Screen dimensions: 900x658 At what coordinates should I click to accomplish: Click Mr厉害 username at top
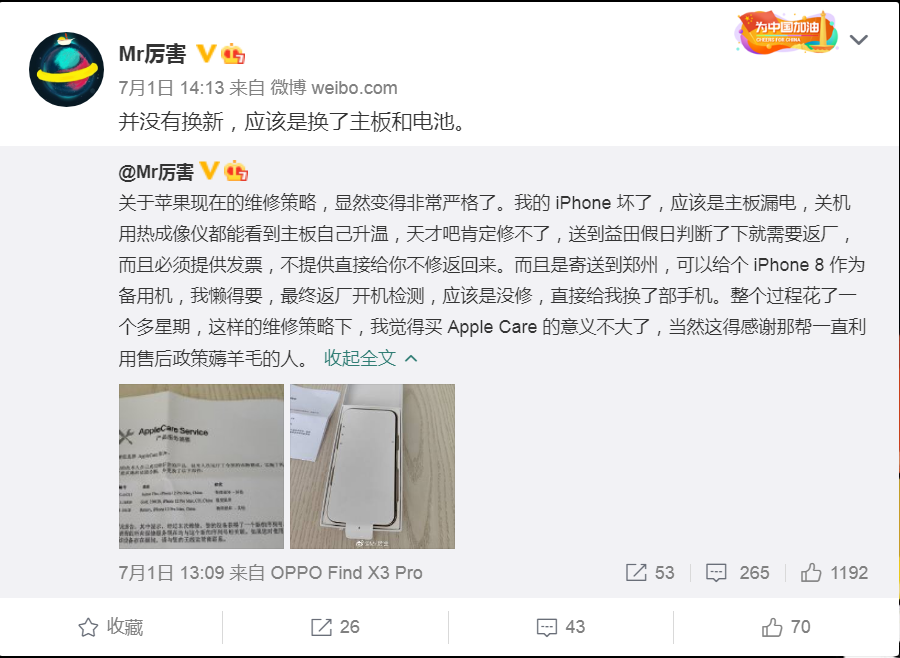tap(153, 54)
